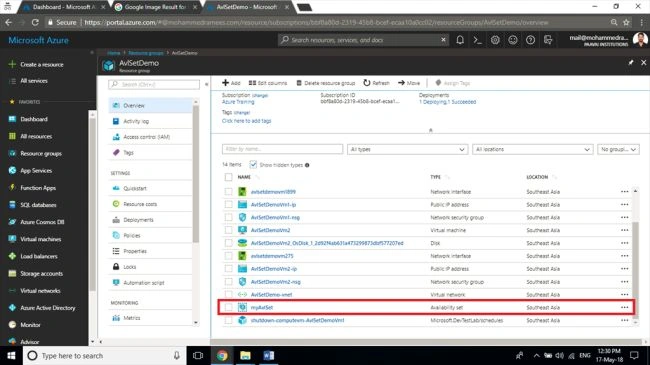The height and width of the screenshot is (365, 650).
Task: Open the directory and subscription filter icon
Action: point(548,40)
